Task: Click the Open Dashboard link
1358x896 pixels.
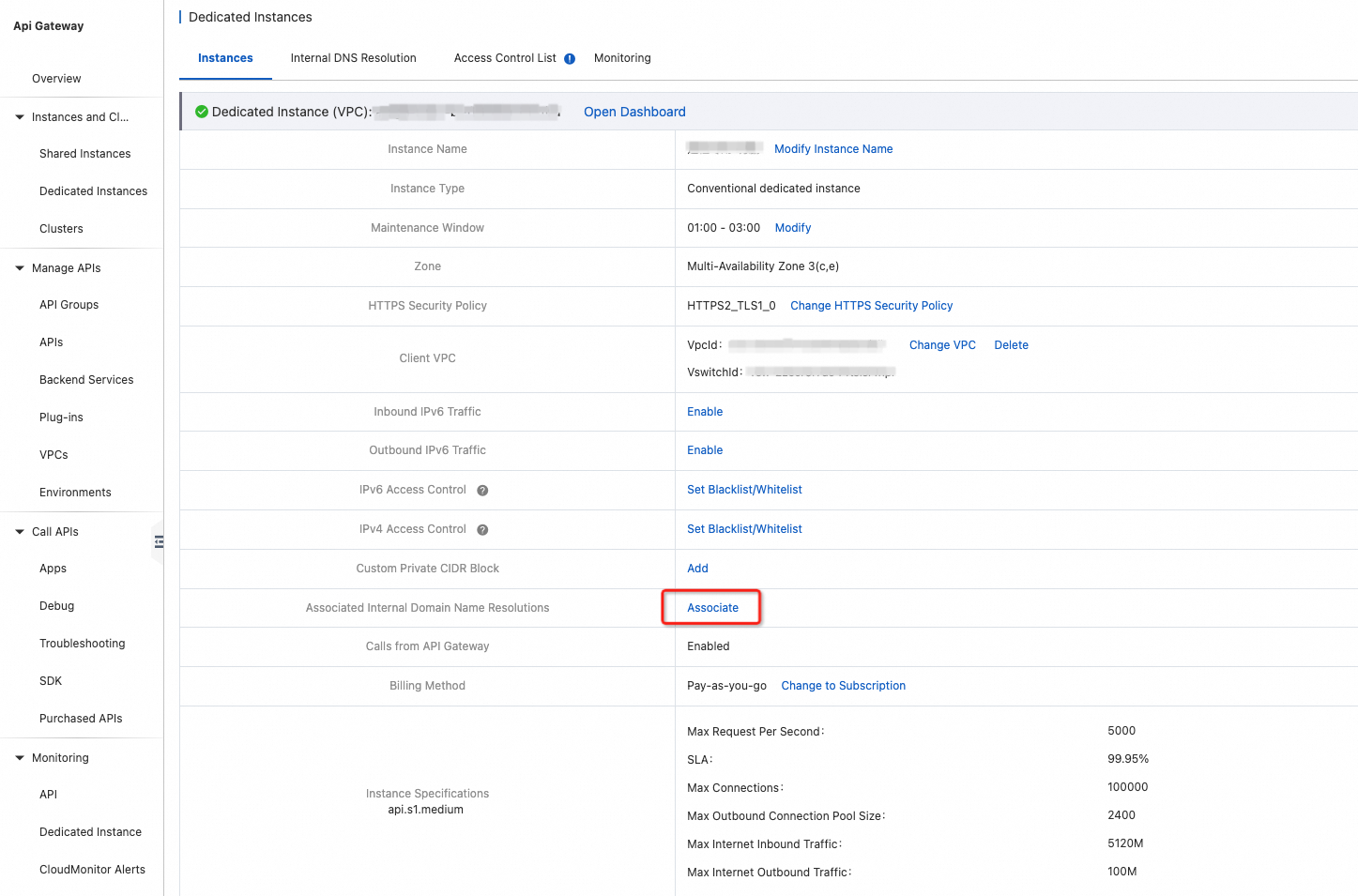Action: tap(634, 112)
